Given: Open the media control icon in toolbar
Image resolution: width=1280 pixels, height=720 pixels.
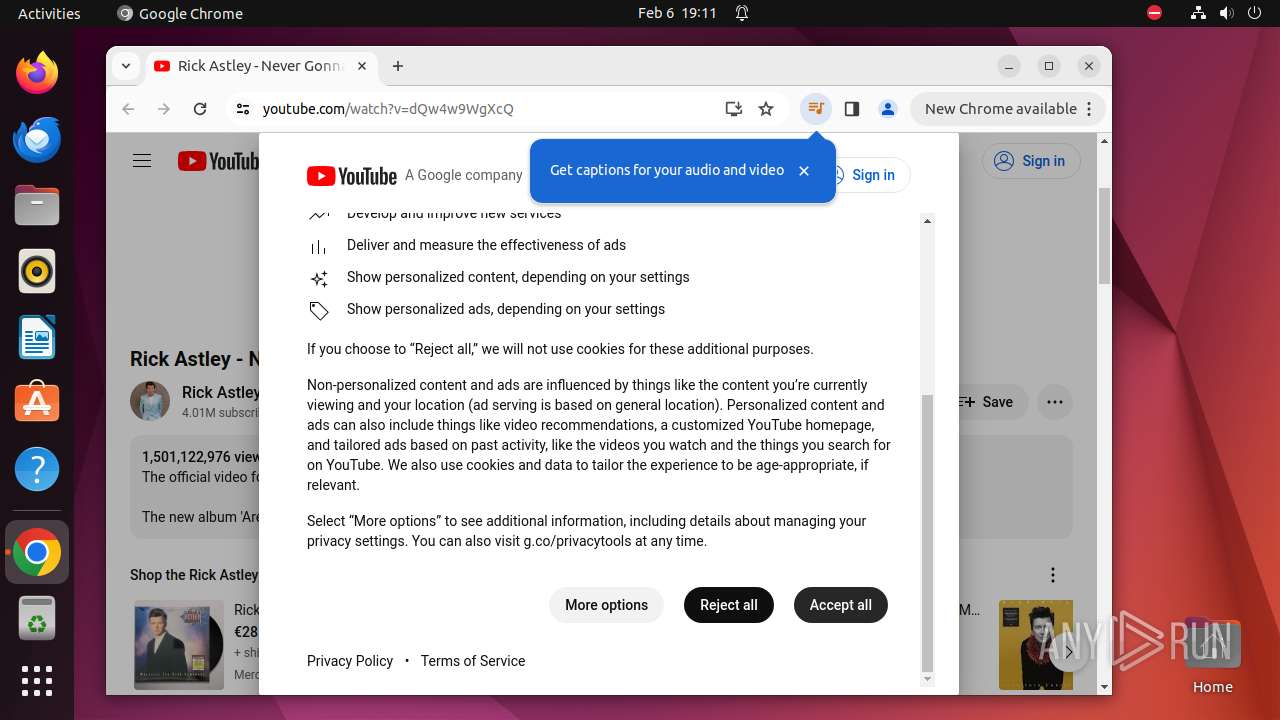Looking at the screenshot, I should pyautogui.click(x=816, y=109).
